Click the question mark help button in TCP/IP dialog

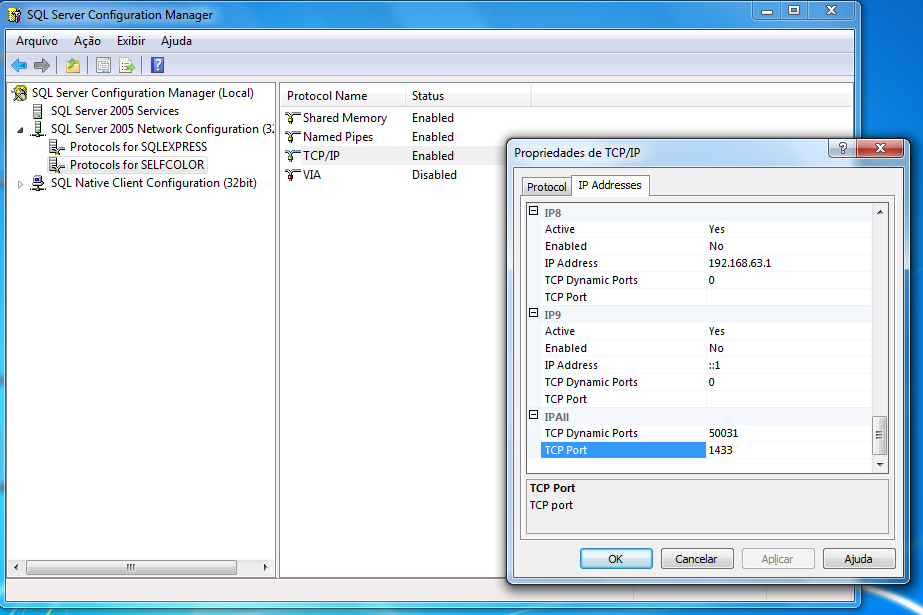[842, 148]
